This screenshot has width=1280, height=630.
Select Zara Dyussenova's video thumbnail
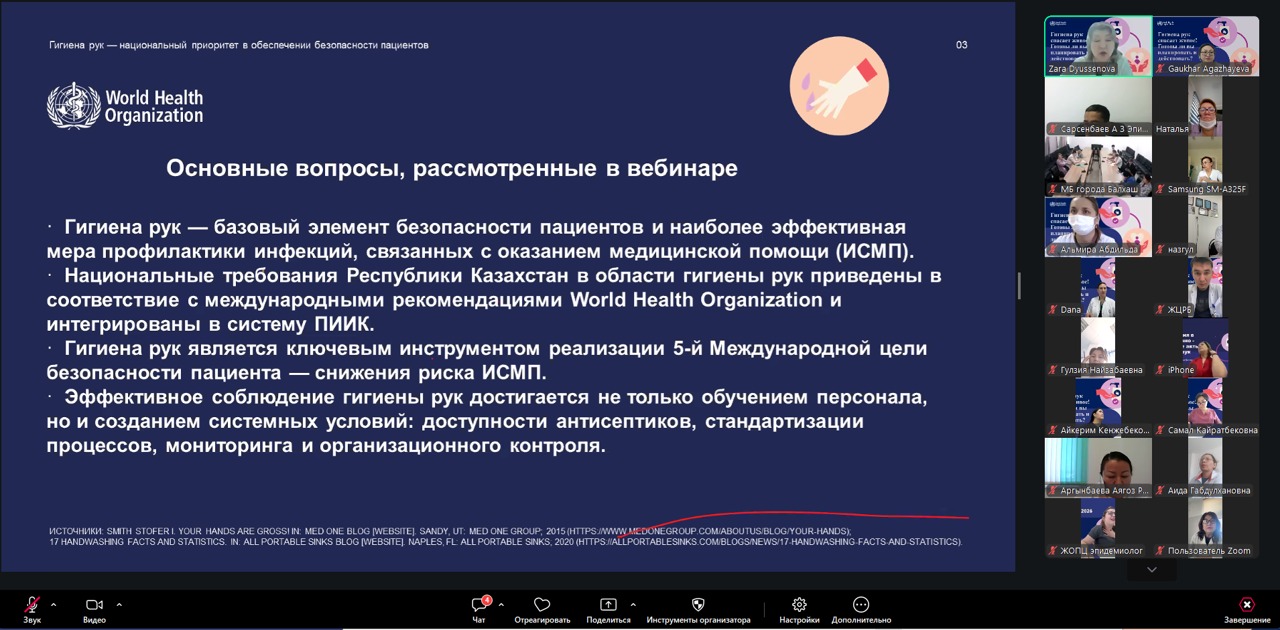(x=1098, y=46)
